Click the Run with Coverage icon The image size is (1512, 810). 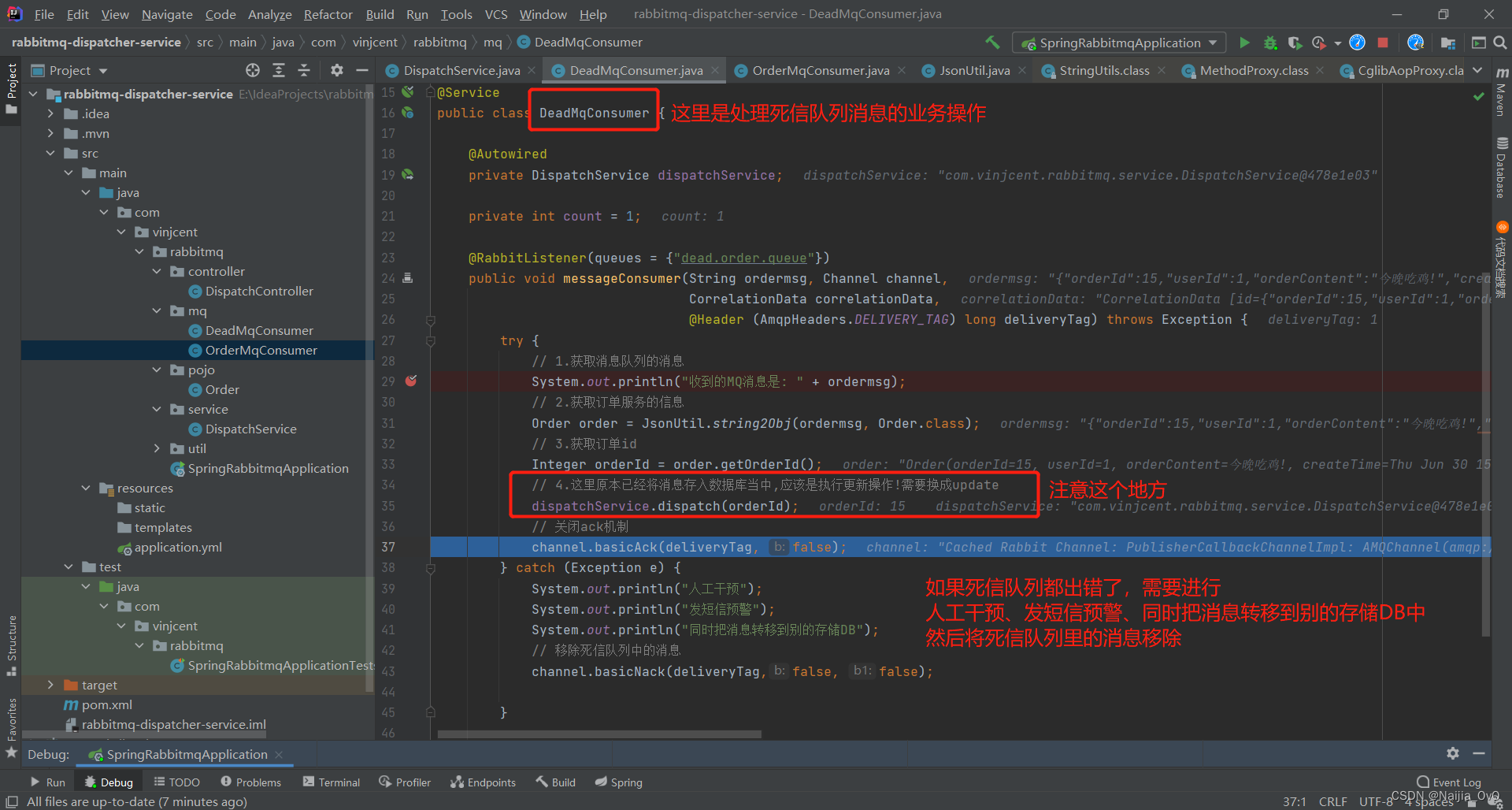coord(1295,43)
